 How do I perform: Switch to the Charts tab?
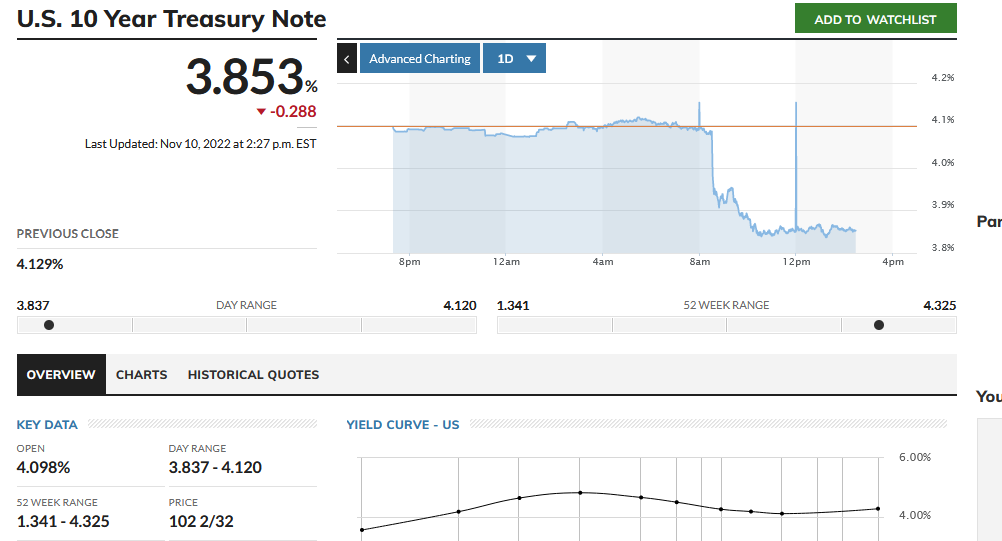pyautogui.click(x=141, y=375)
